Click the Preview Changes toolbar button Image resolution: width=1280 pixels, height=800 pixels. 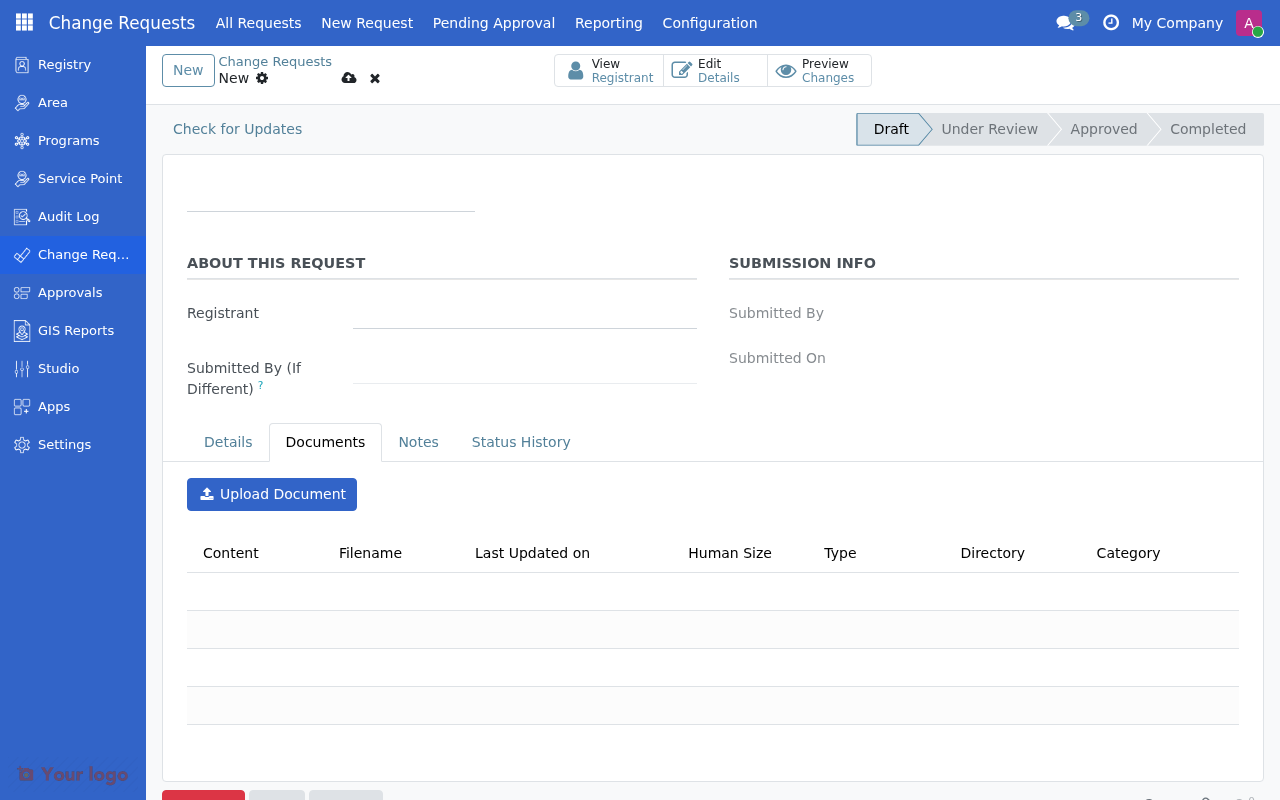click(818, 70)
